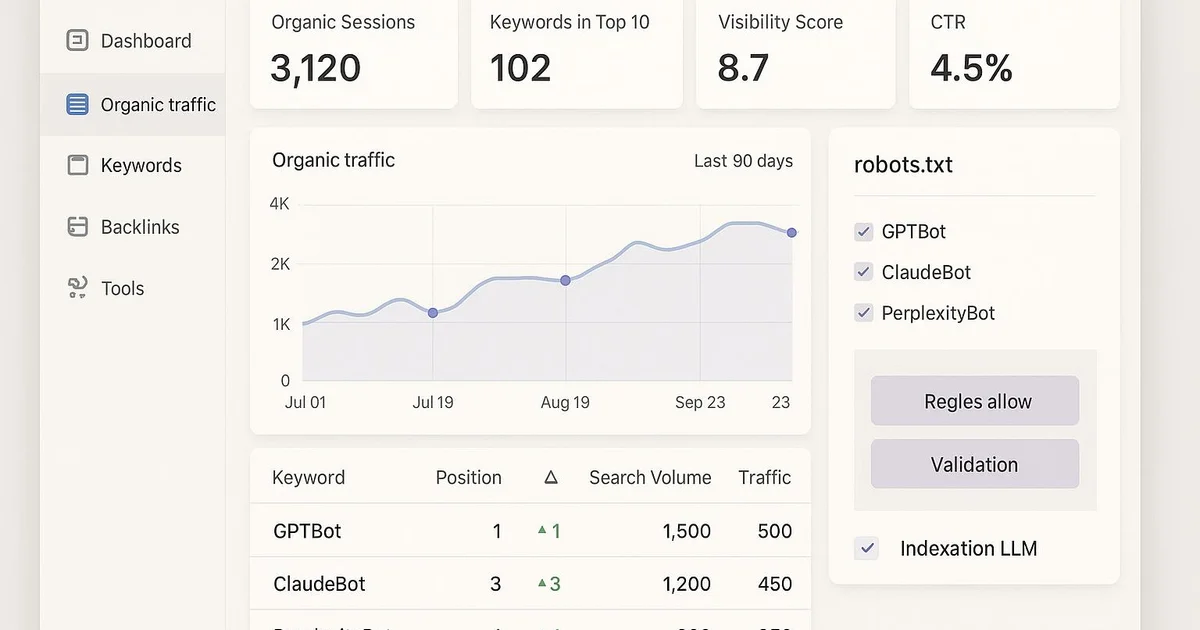Toggle the Indexation LLM checkbox

click(x=867, y=548)
